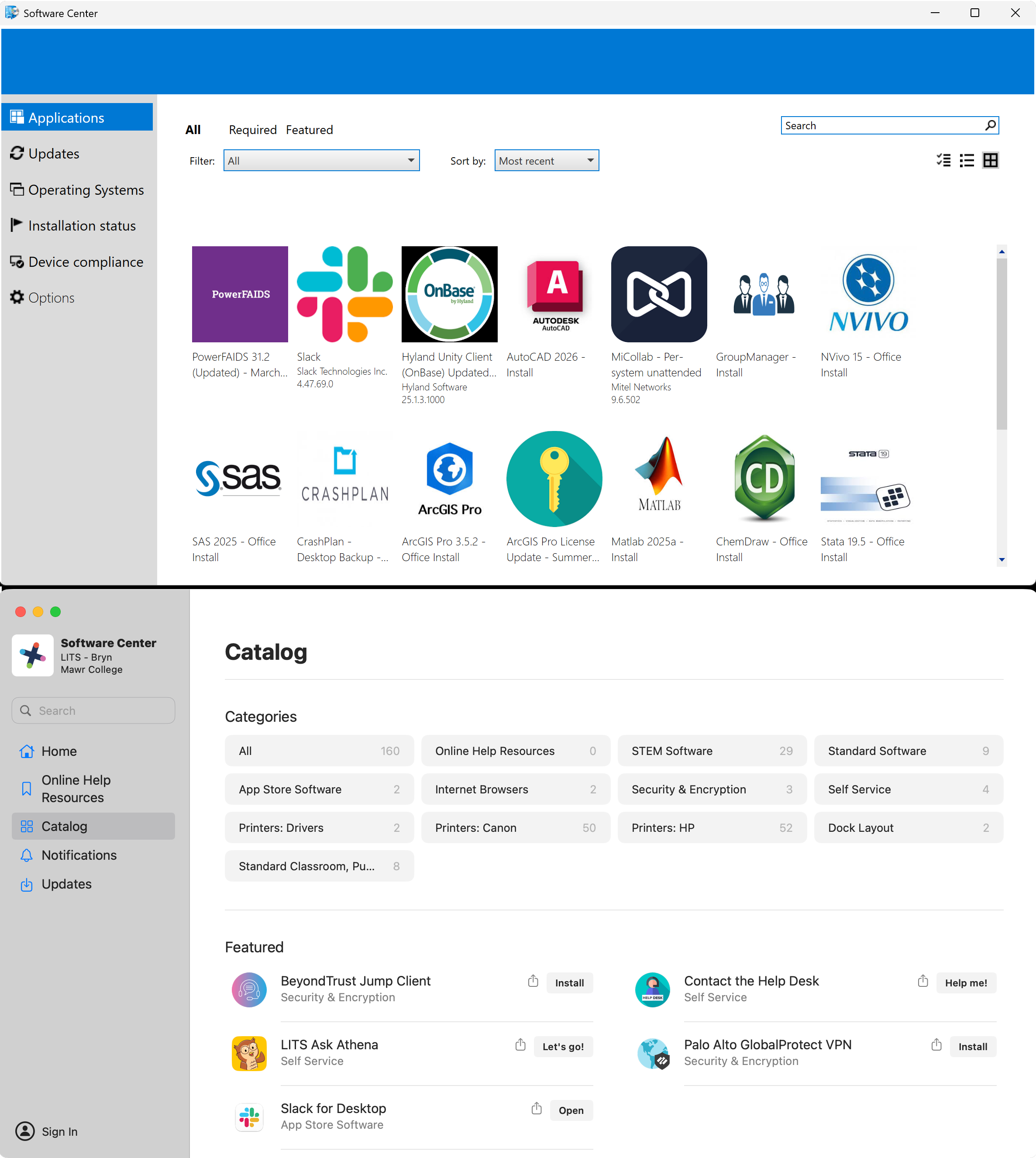Select the Notifications bell icon in sidebar
The image size is (1036, 1158).
click(27, 855)
